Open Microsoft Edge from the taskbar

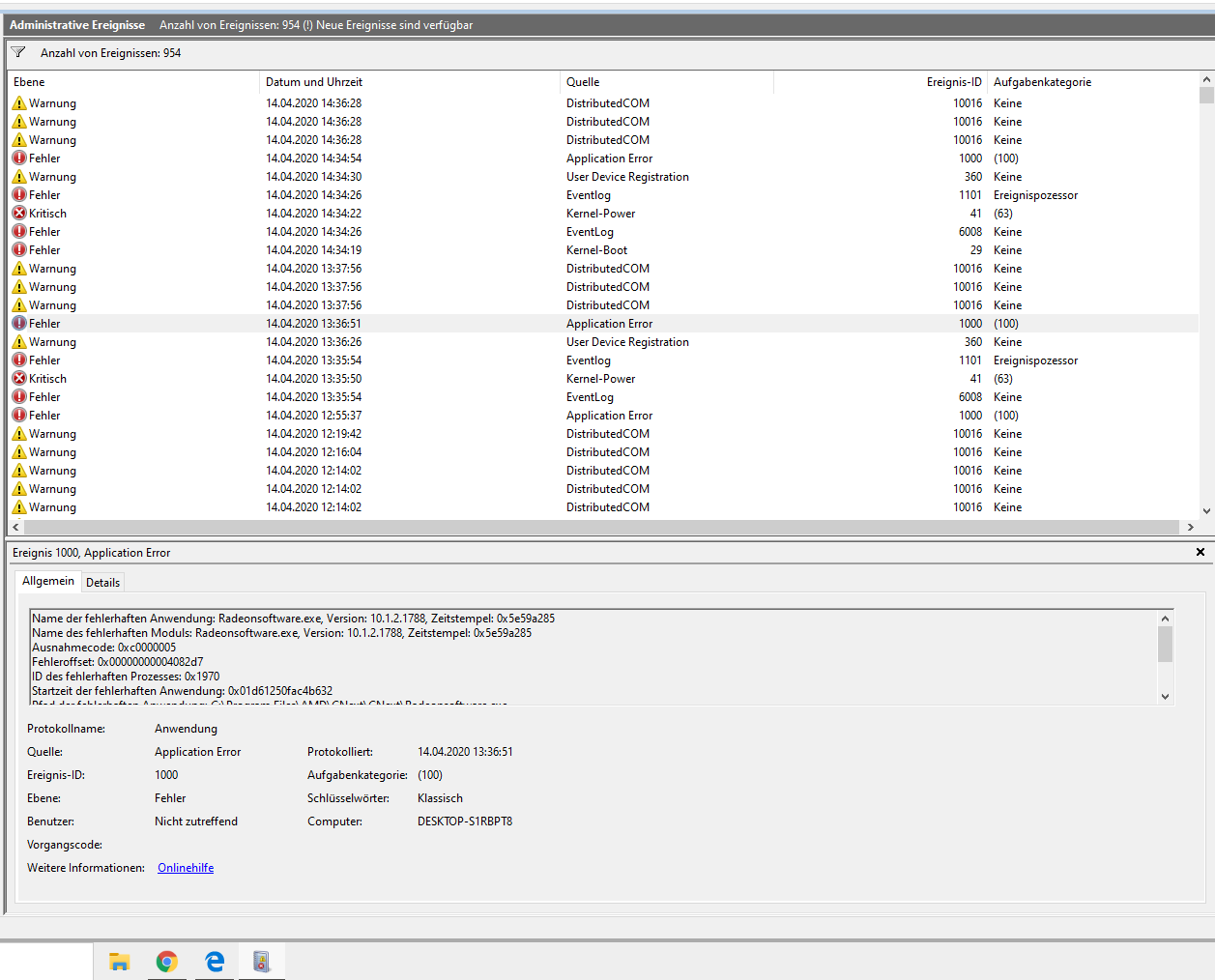pyautogui.click(x=215, y=962)
